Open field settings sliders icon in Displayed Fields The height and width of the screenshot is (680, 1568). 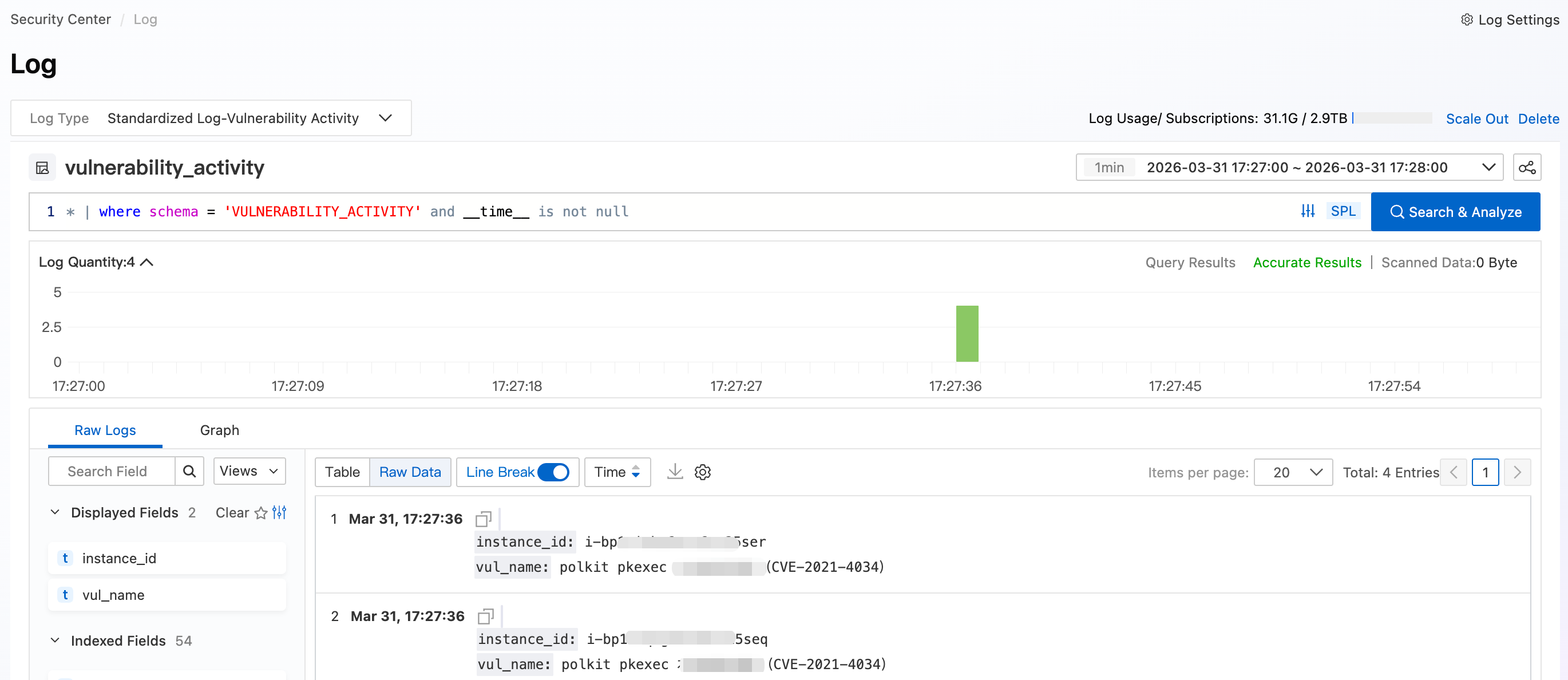coord(279,513)
